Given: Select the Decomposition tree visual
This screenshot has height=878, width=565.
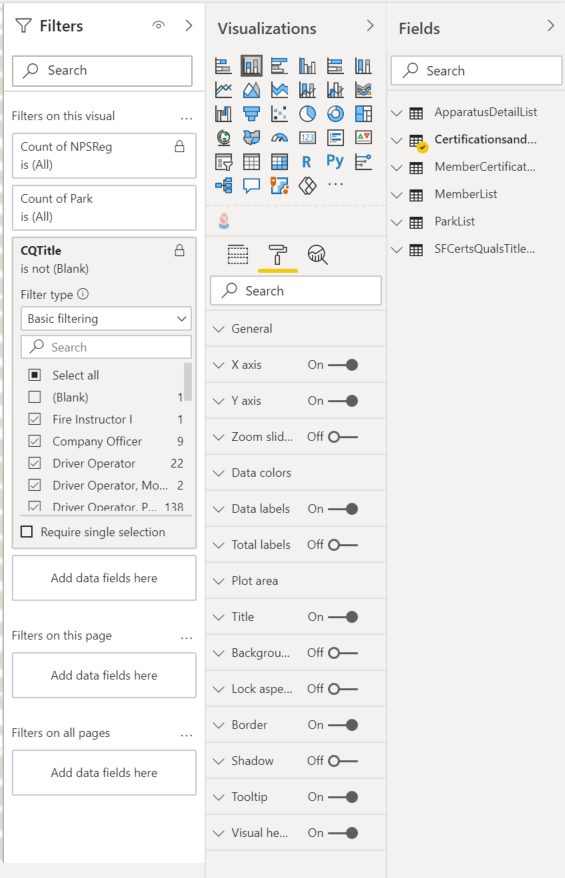Looking at the screenshot, I should (x=223, y=185).
